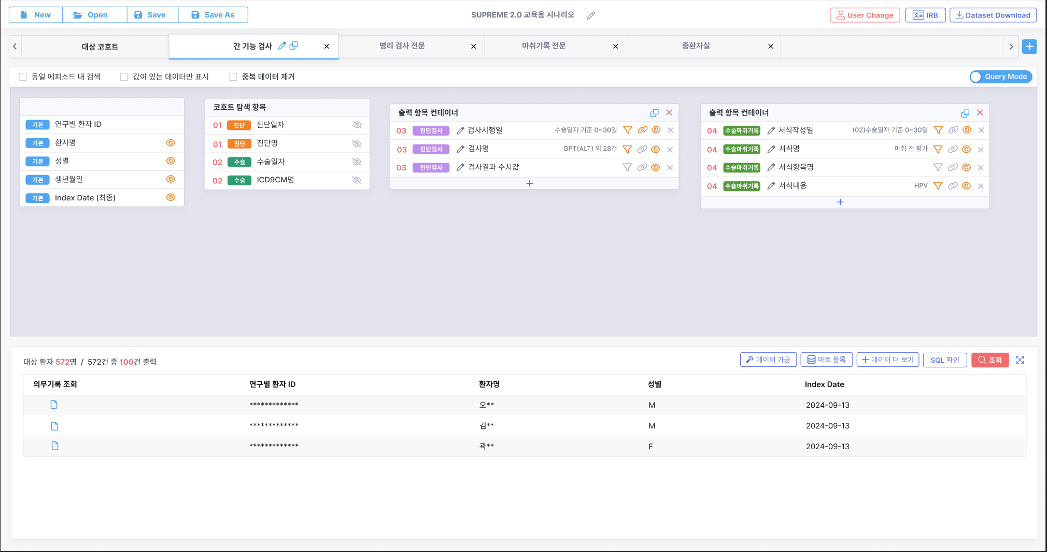Check the 중복 데이터 제거 option
1048x552 pixels.
233,77
